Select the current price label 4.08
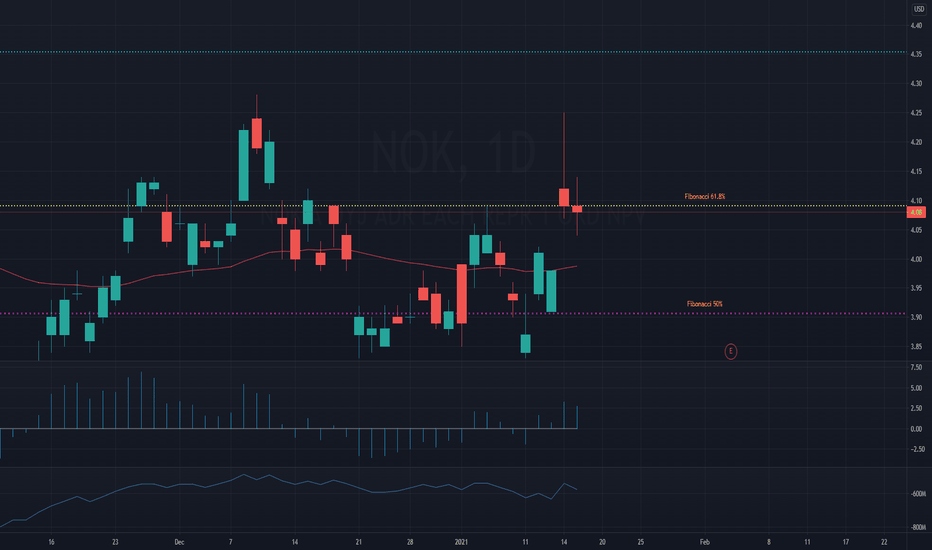 tap(916, 212)
